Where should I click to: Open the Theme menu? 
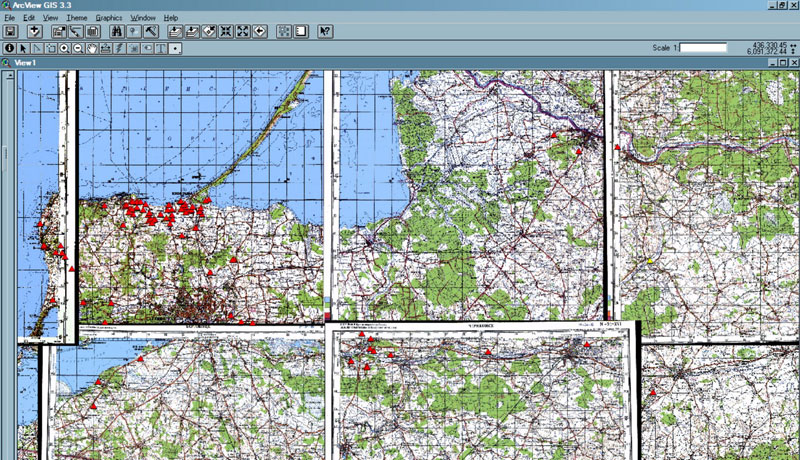click(x=77, y=18)
